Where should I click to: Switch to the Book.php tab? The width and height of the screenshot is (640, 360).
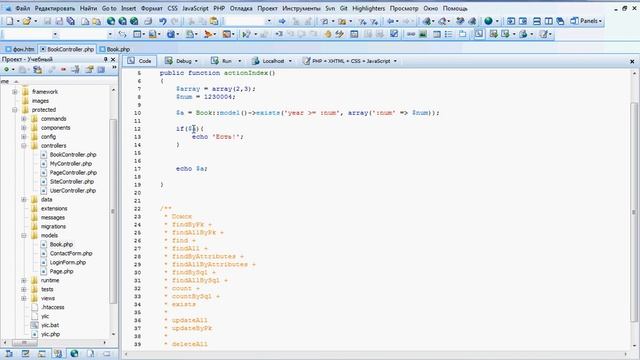click(115, 49)
